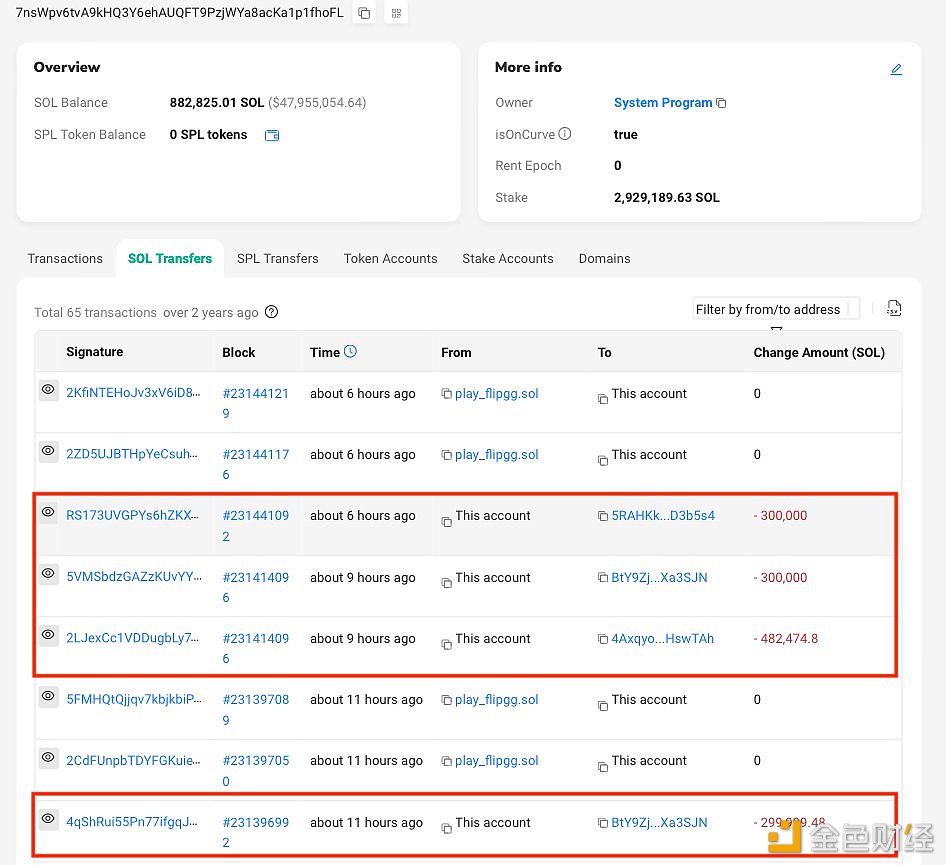Open play_flipgg.sol in 5FMHQtQjjqv row

click(x=497, y=700)
